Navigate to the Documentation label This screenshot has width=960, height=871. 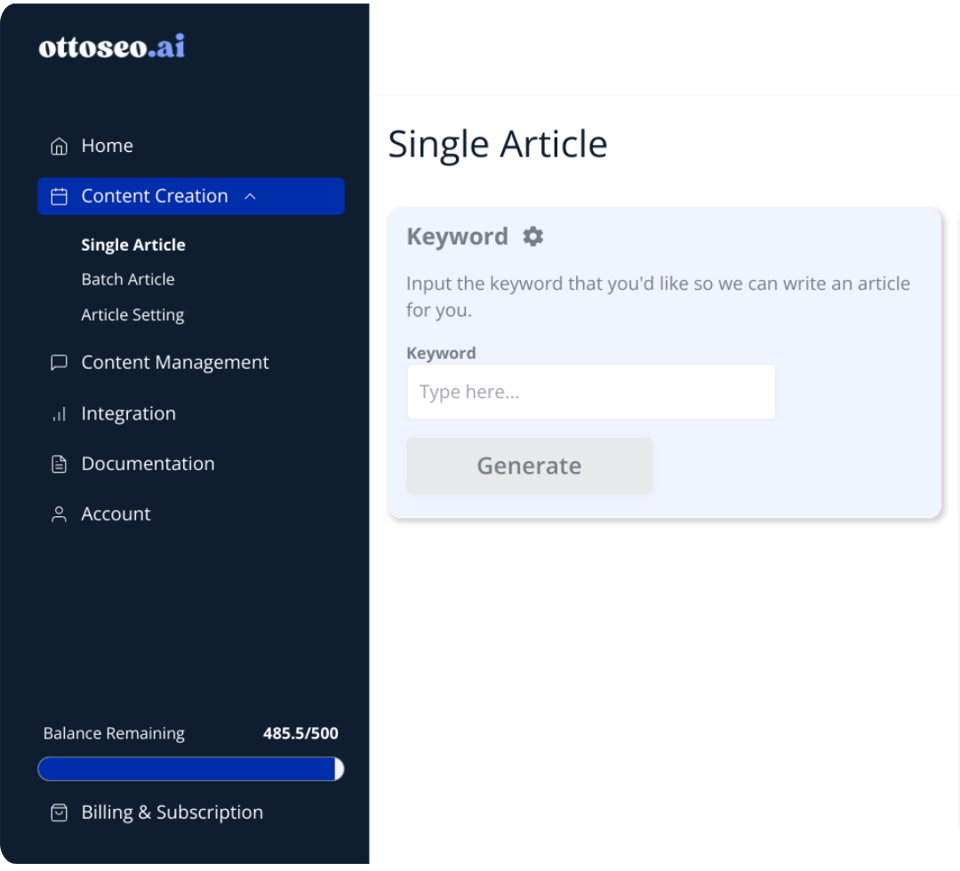click(x=148, y=464)
